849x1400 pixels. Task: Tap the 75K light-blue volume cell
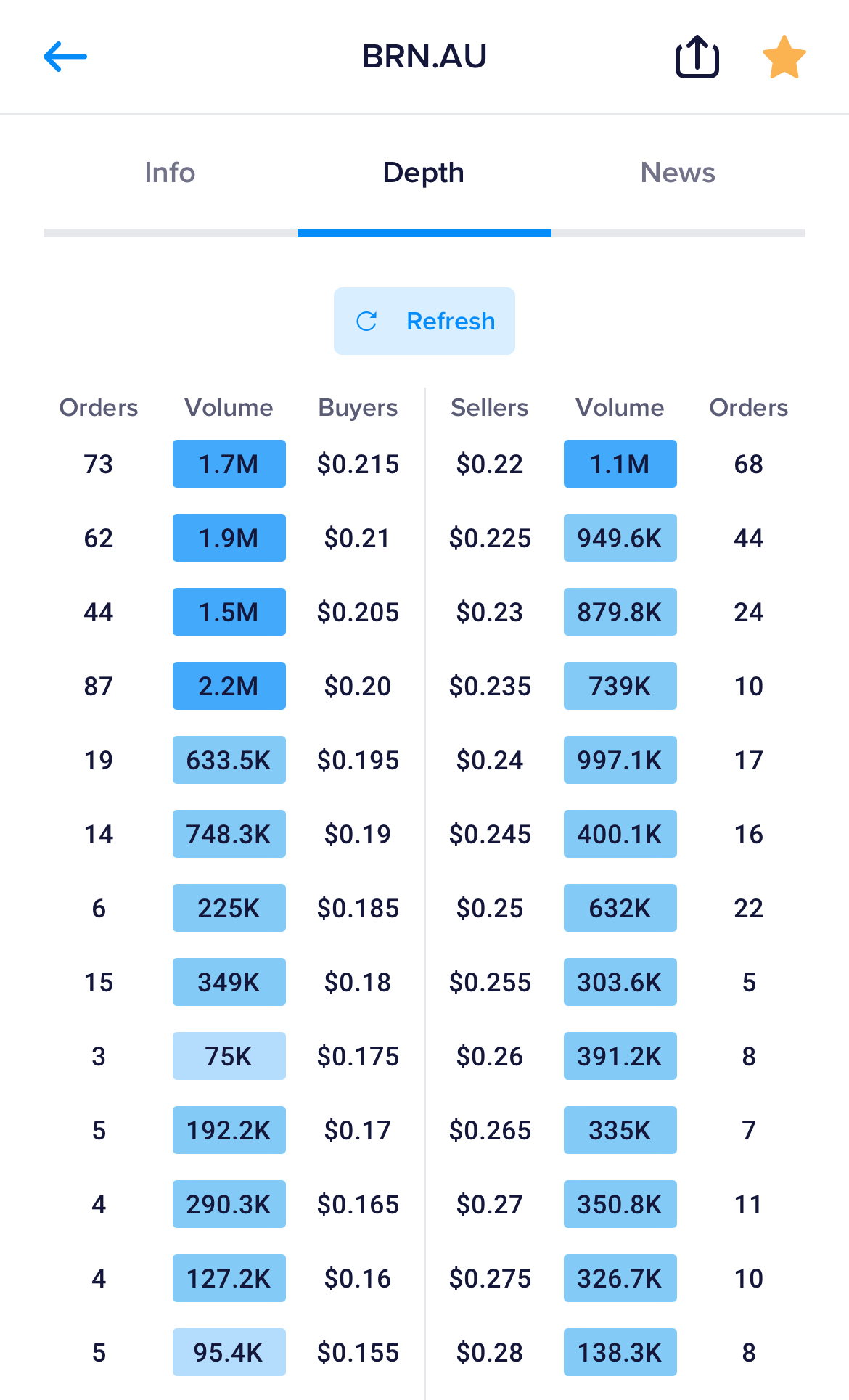[x=229, y=1056]
